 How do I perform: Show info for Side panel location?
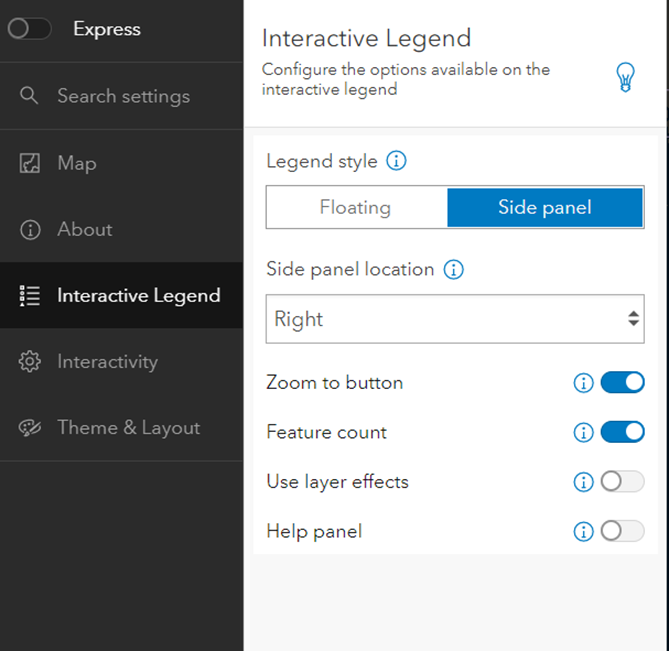click(x=454, y=270)
